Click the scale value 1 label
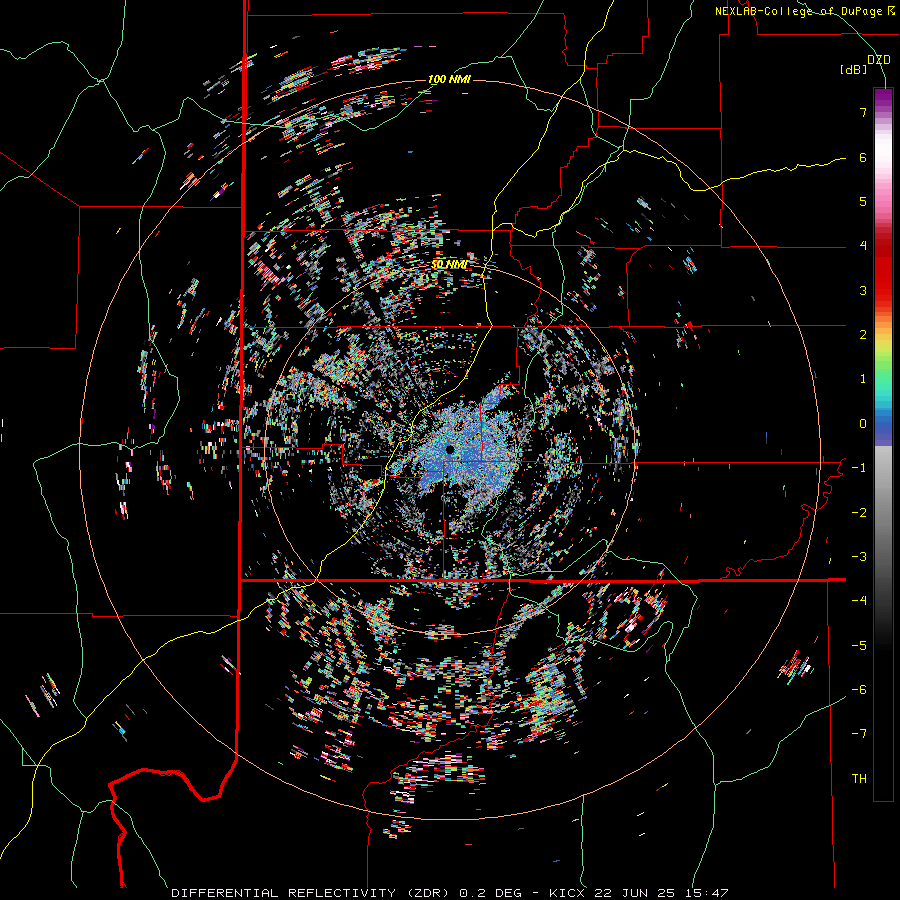The height and width of the screenshot is (900, 900). click(863, 379)
